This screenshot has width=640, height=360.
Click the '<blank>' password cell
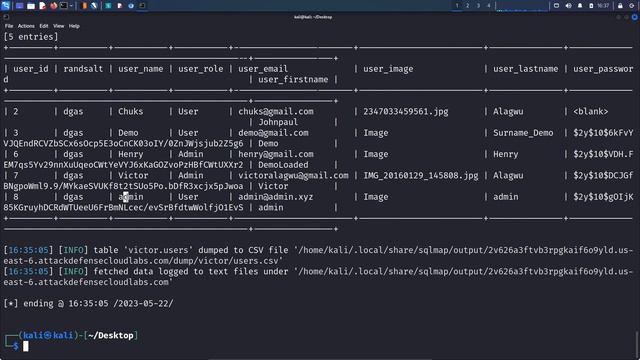tap(591, 111)
